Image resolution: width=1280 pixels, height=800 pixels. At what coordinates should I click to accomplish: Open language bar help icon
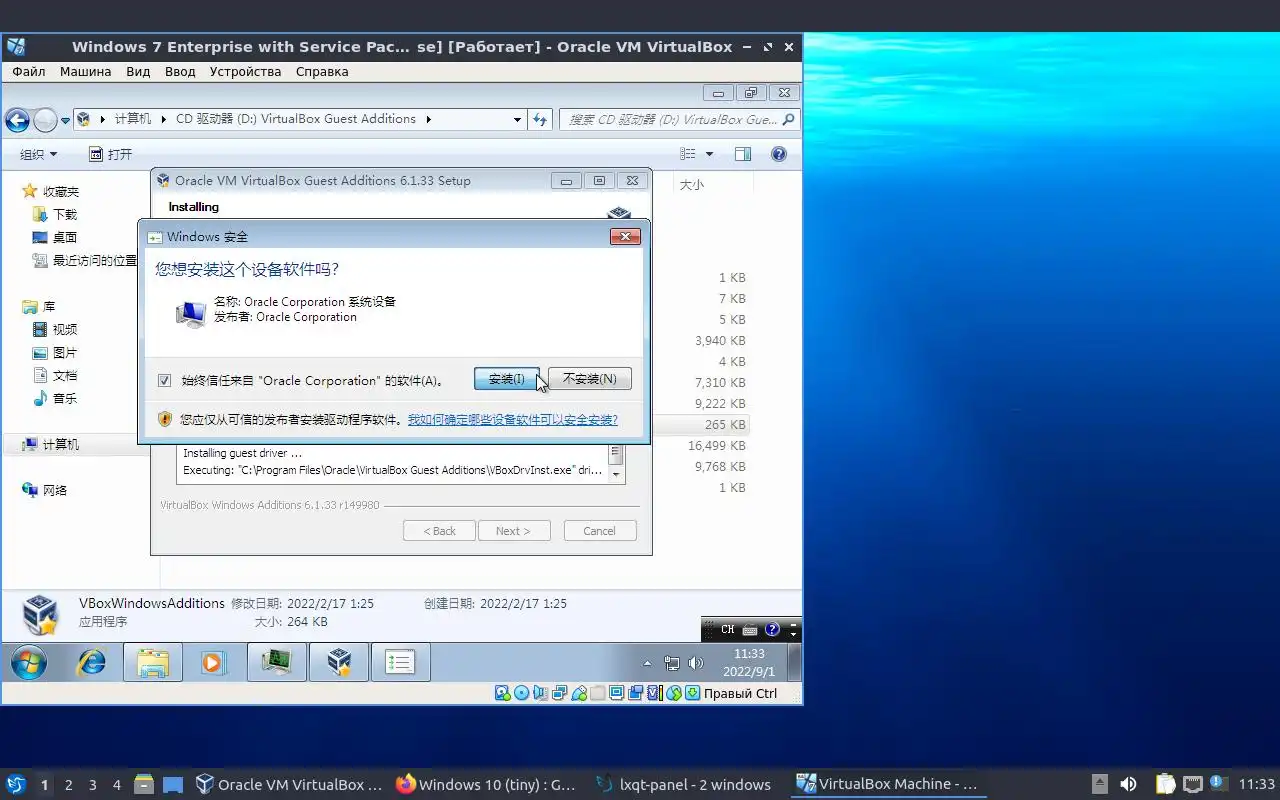click(772, 629)
